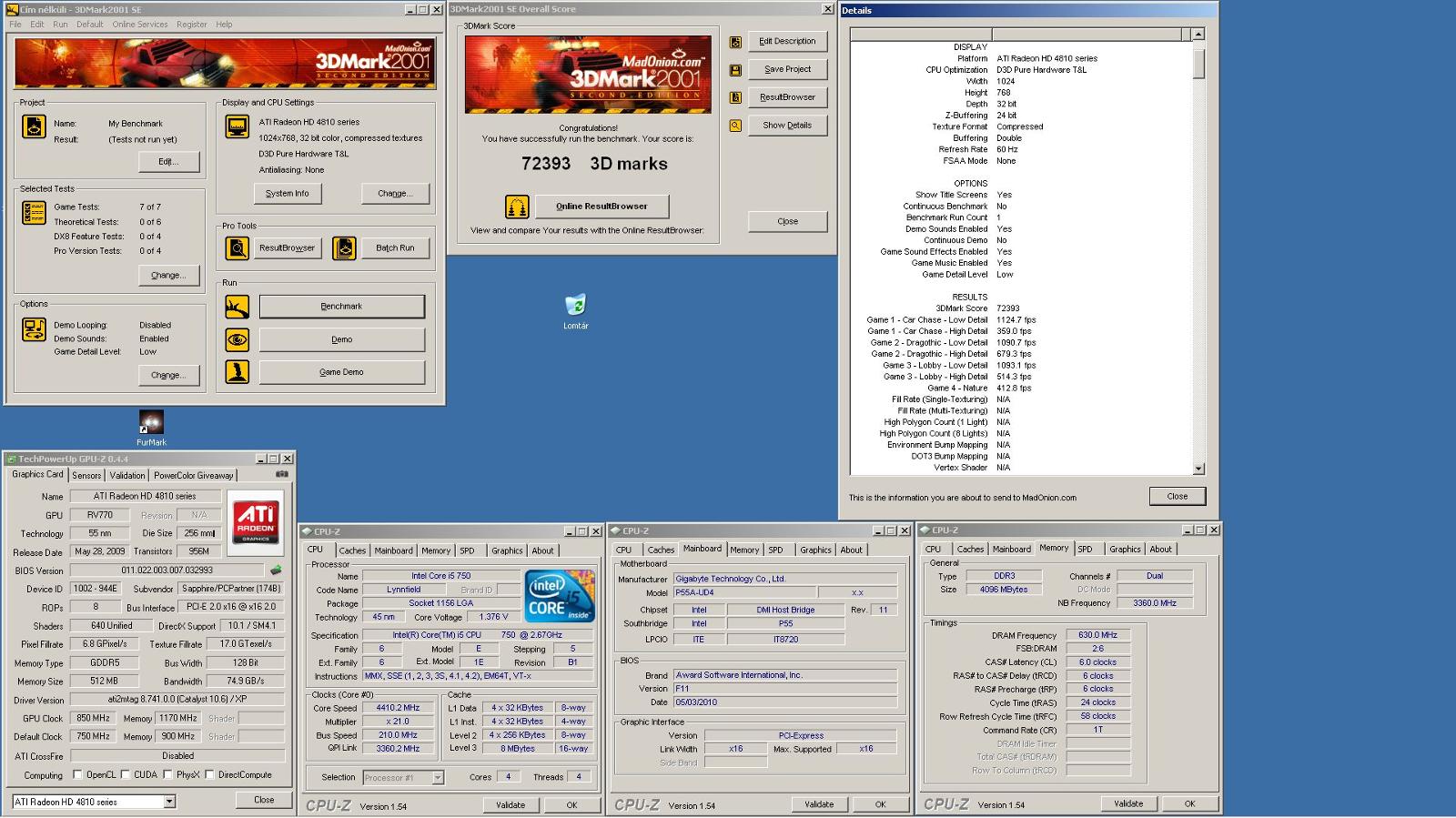The width and height of the screenshot is (1456, 818).
Task: Click the 72393 3D marks score text
Action: (594, 164)
